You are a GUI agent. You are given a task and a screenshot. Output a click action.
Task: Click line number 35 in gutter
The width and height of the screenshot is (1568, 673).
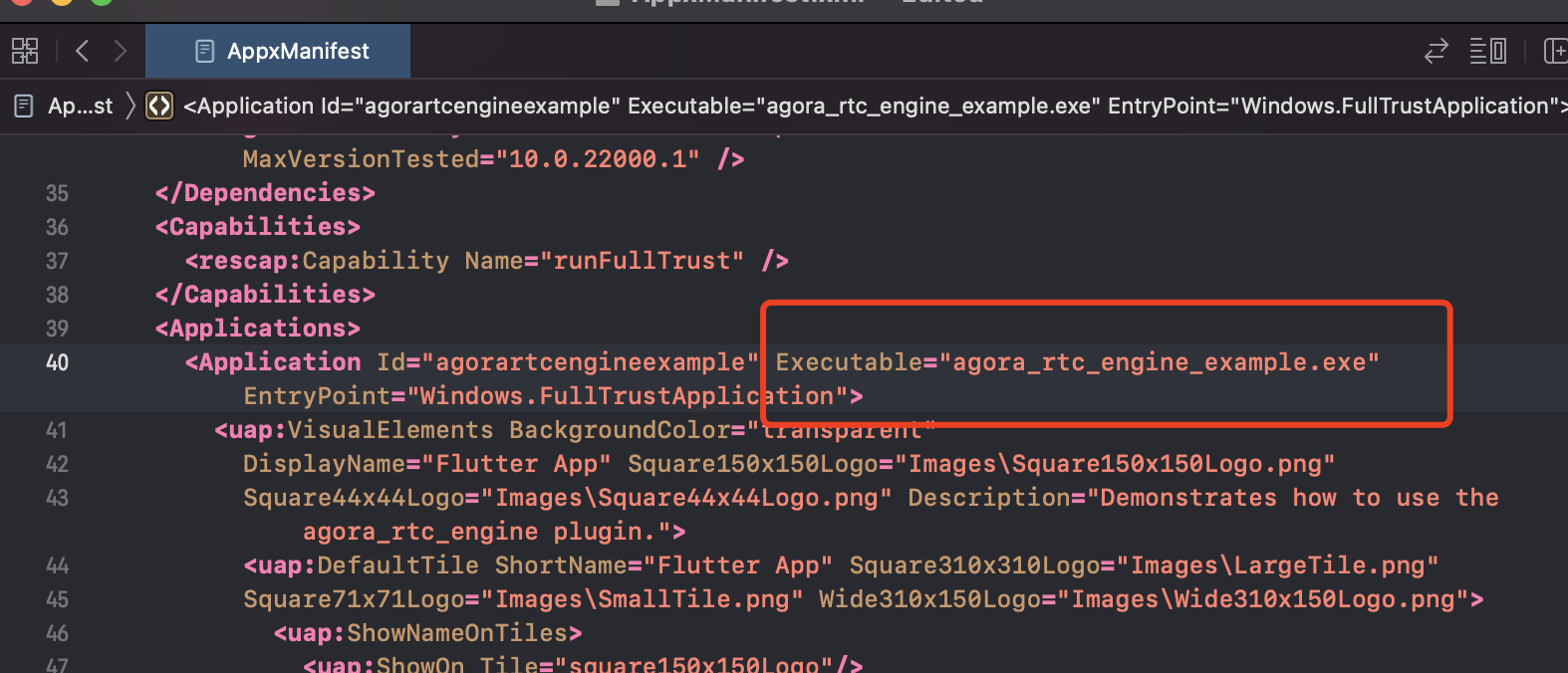coord(57,193)
